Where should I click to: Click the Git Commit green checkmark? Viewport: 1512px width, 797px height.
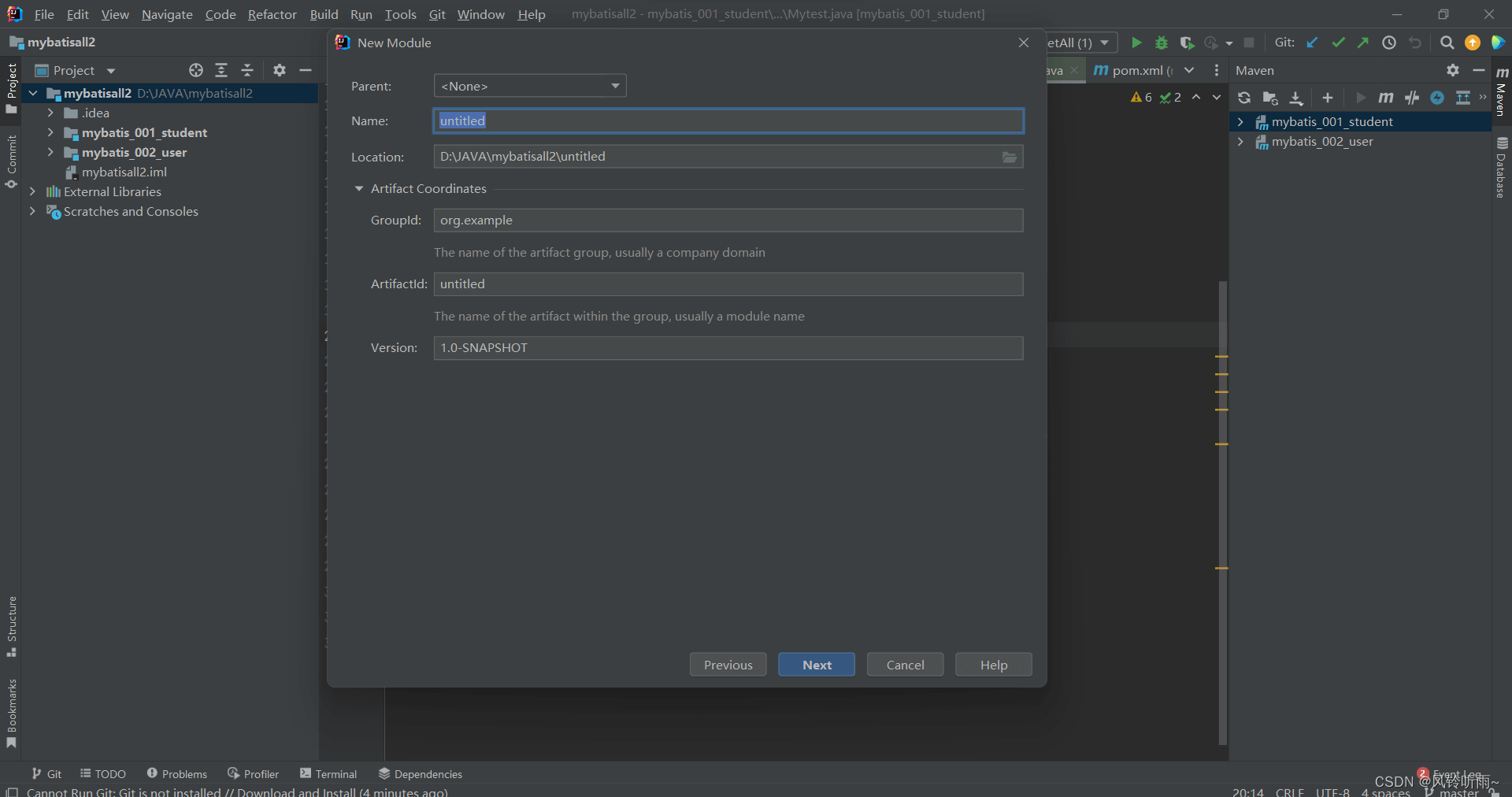point(1338,43)
